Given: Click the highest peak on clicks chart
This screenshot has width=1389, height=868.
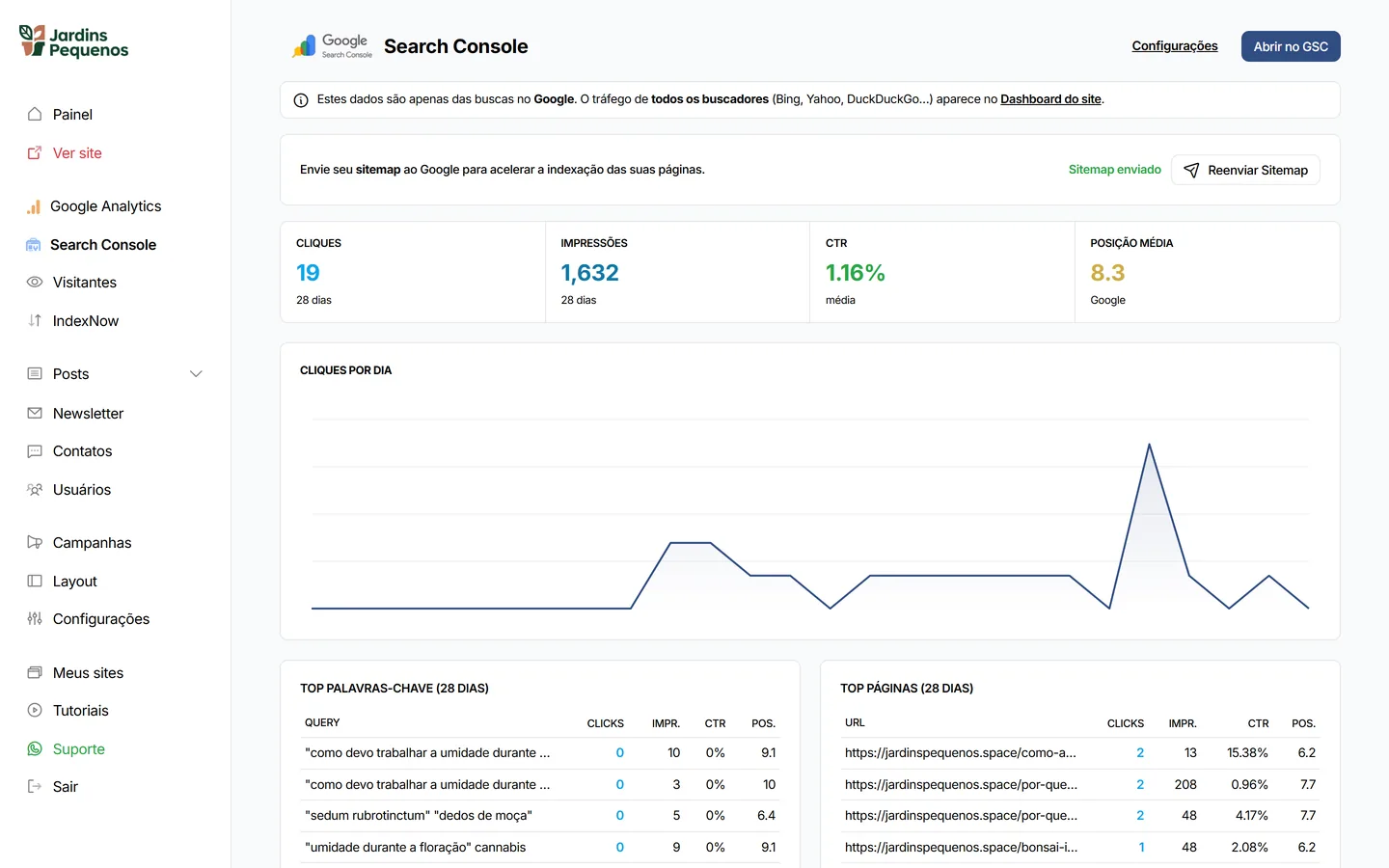Looking at the screenshot, I should 1149,444.
